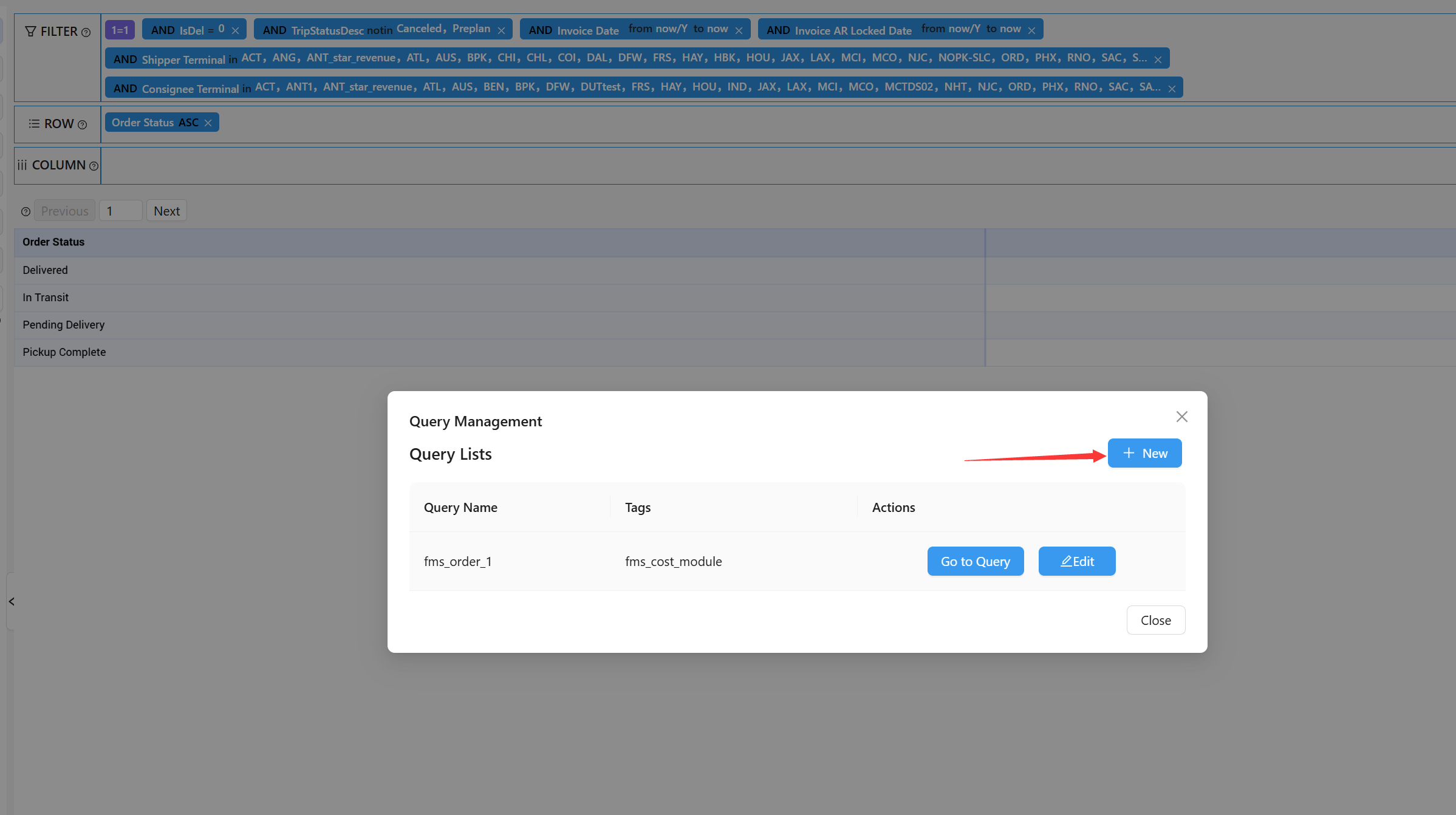Open fms_order_1 with Go to Query

click(x=975, y=561)
